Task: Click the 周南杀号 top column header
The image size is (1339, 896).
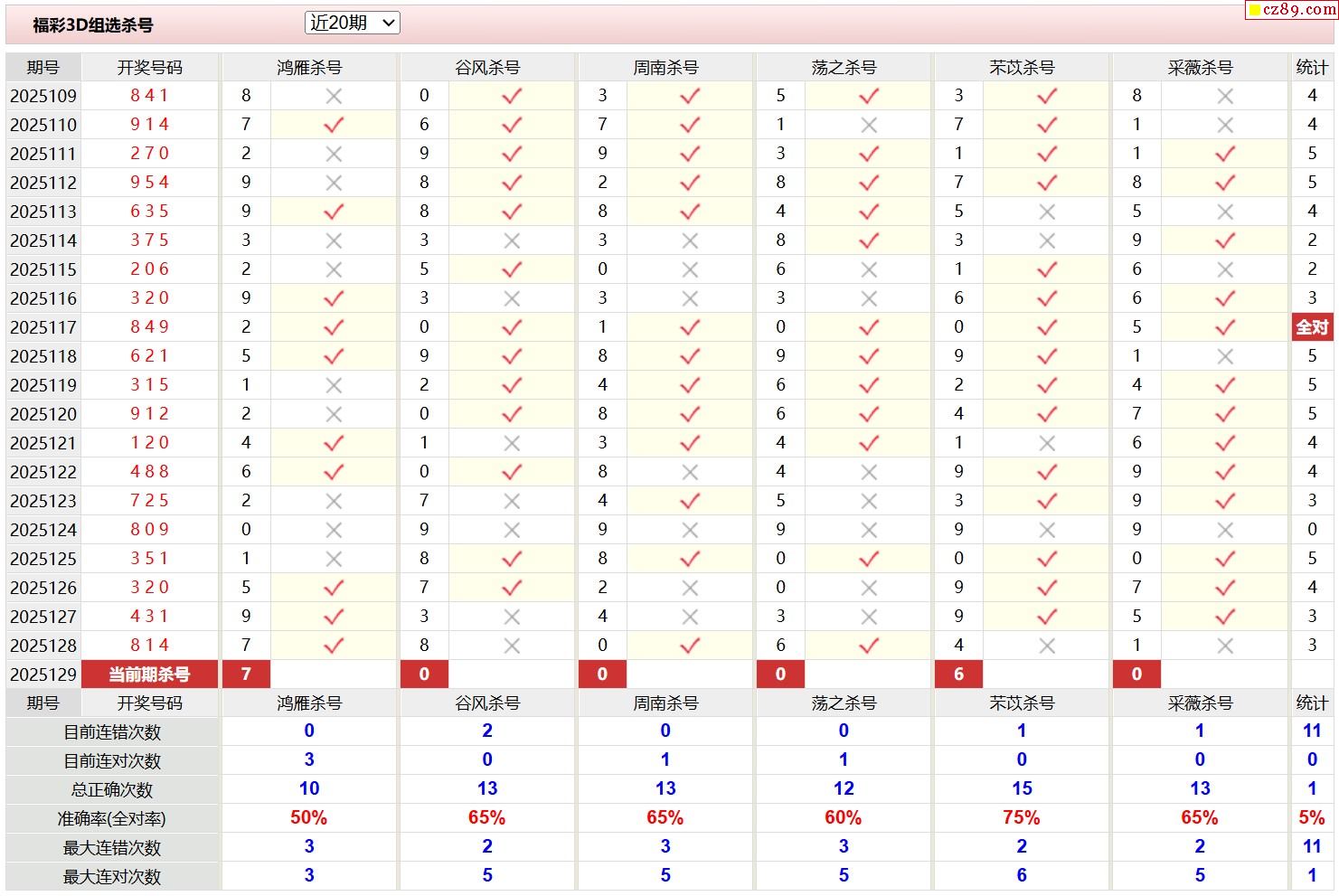Action: 665,67
